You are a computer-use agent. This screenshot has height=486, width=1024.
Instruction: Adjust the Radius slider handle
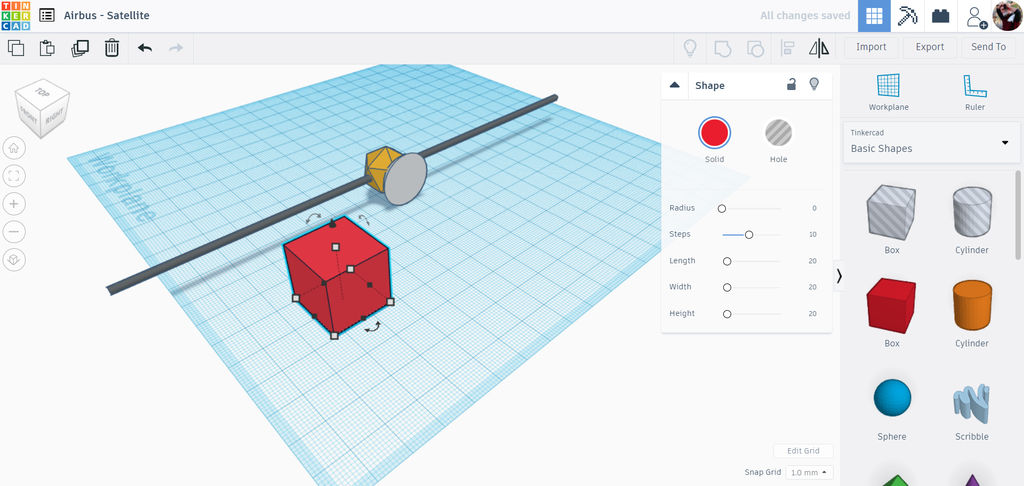(x=722, y=208)
